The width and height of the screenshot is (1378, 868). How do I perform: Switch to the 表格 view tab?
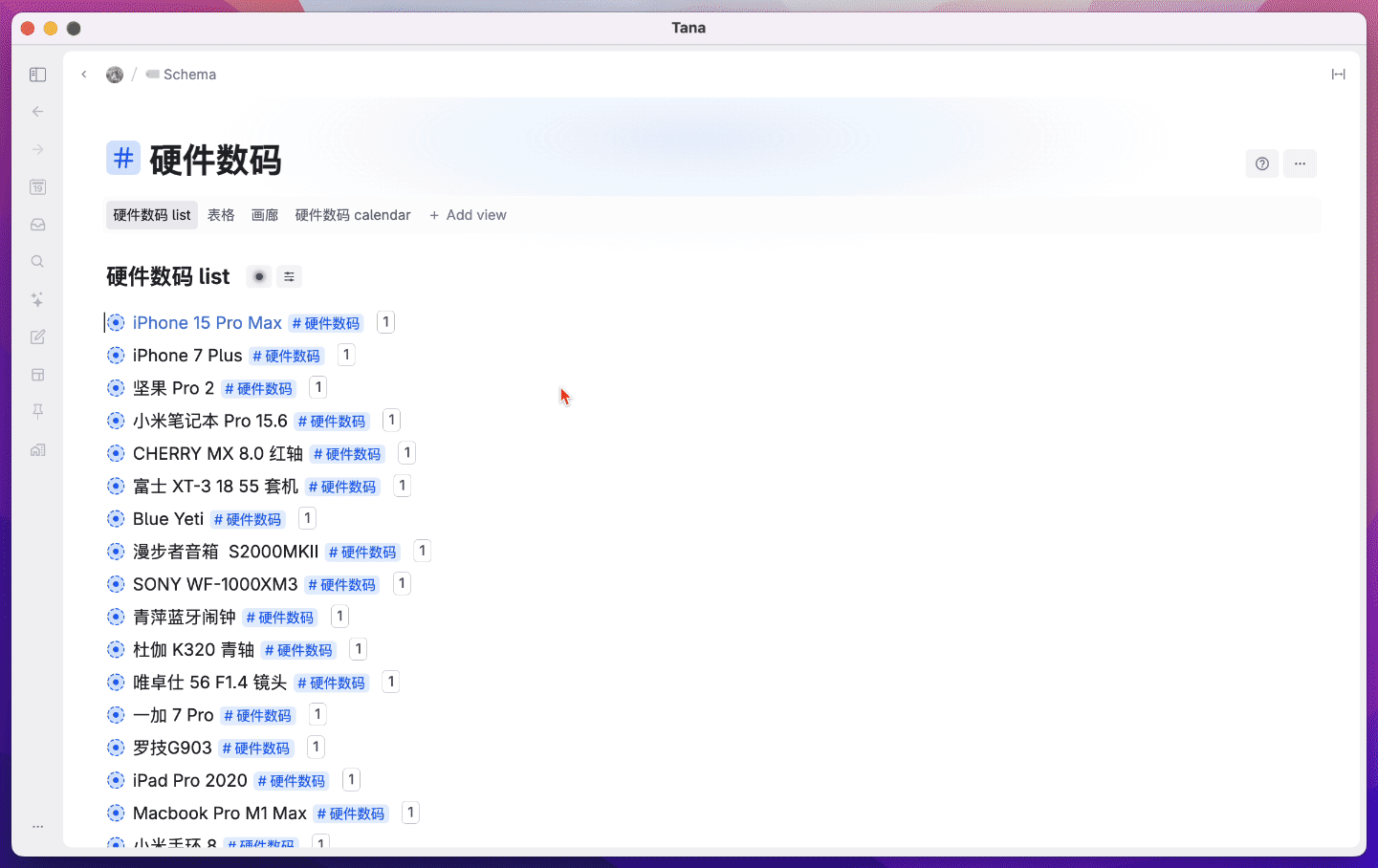[221, 215]
